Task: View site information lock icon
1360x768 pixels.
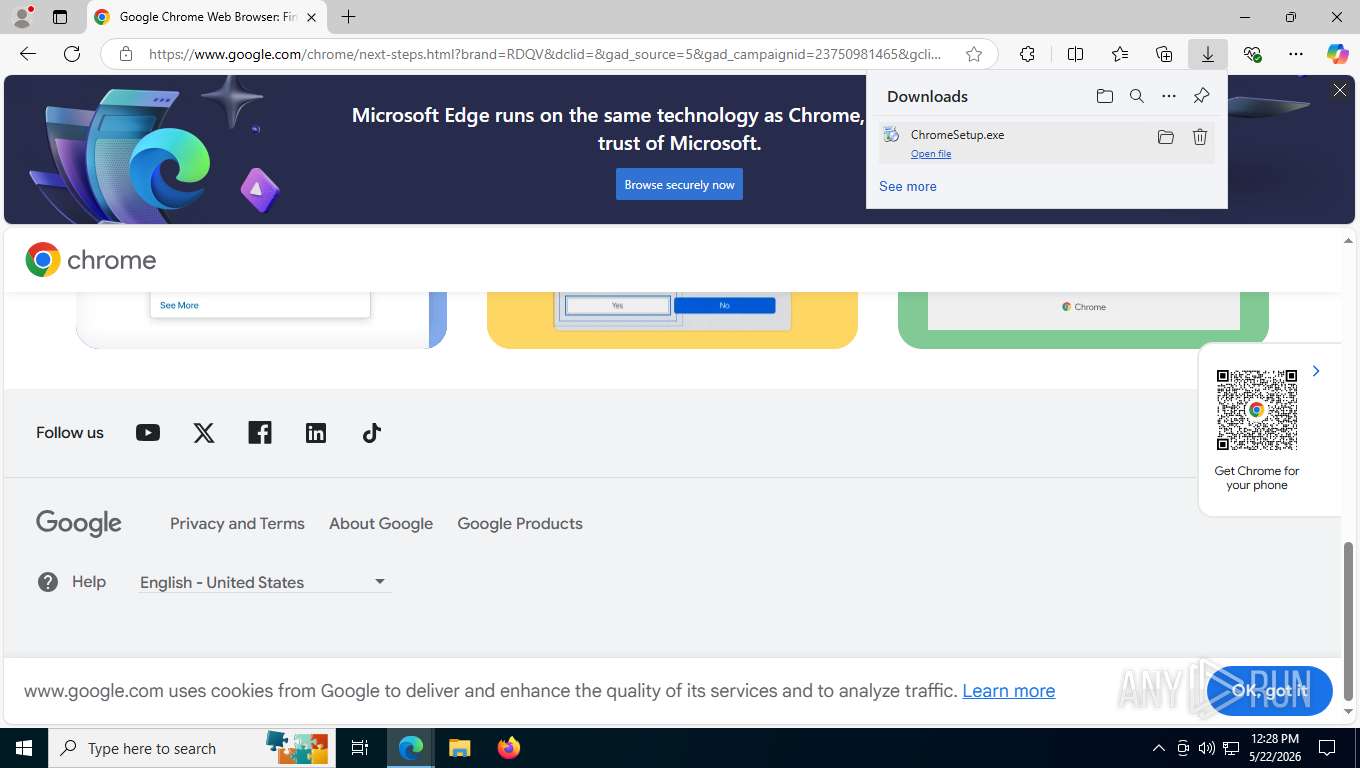Action: (126, 54)
